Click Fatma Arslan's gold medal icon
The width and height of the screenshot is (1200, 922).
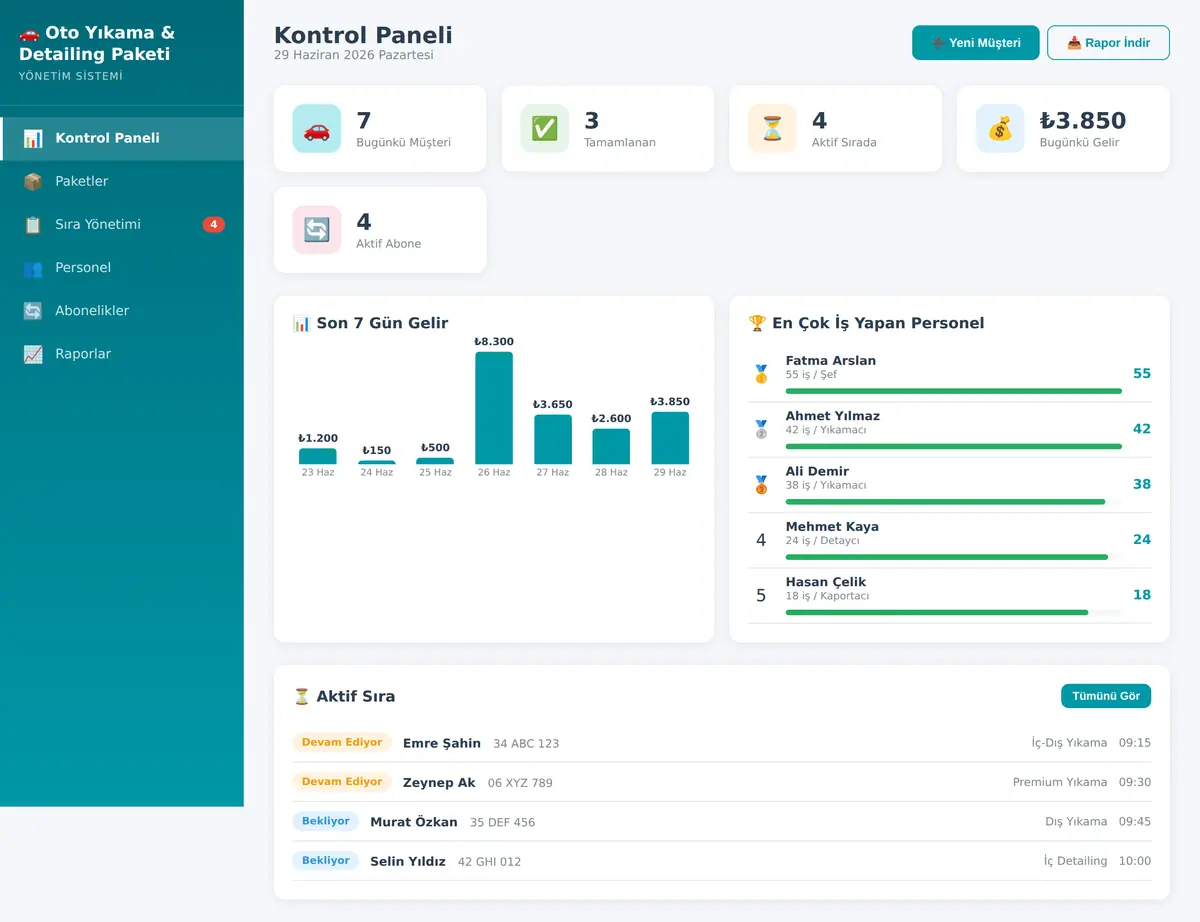click(761, 374)
